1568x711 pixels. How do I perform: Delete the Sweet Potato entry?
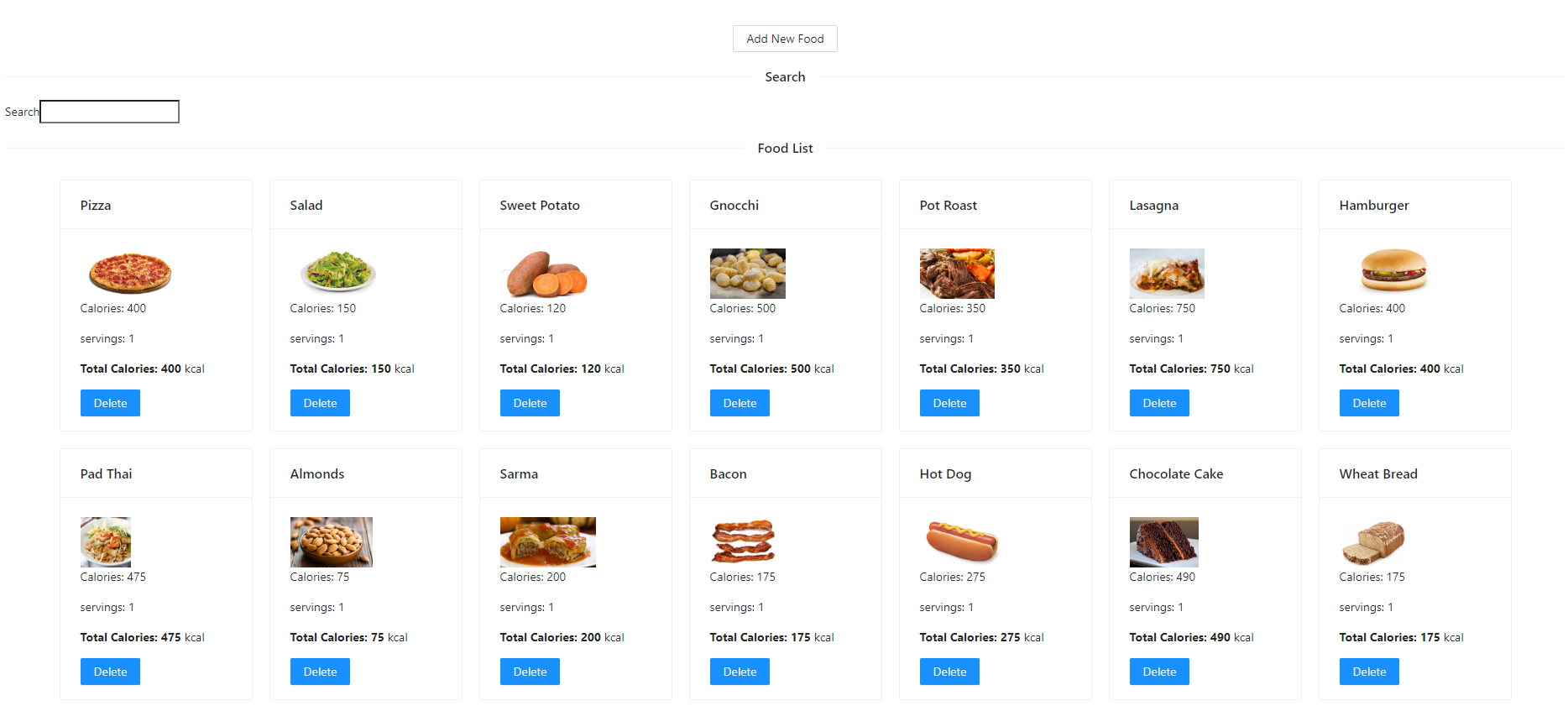coord(530,402)
